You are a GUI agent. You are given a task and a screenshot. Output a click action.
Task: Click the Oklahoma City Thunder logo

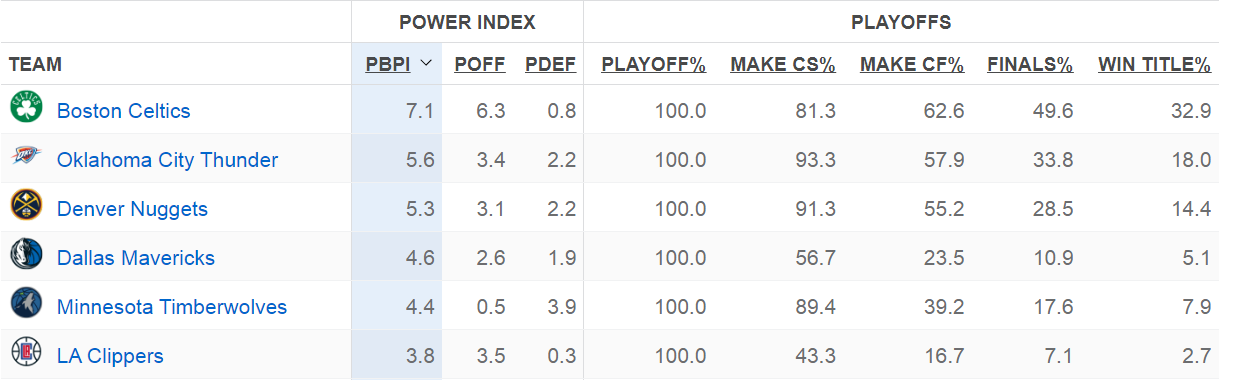click(26, 157)
